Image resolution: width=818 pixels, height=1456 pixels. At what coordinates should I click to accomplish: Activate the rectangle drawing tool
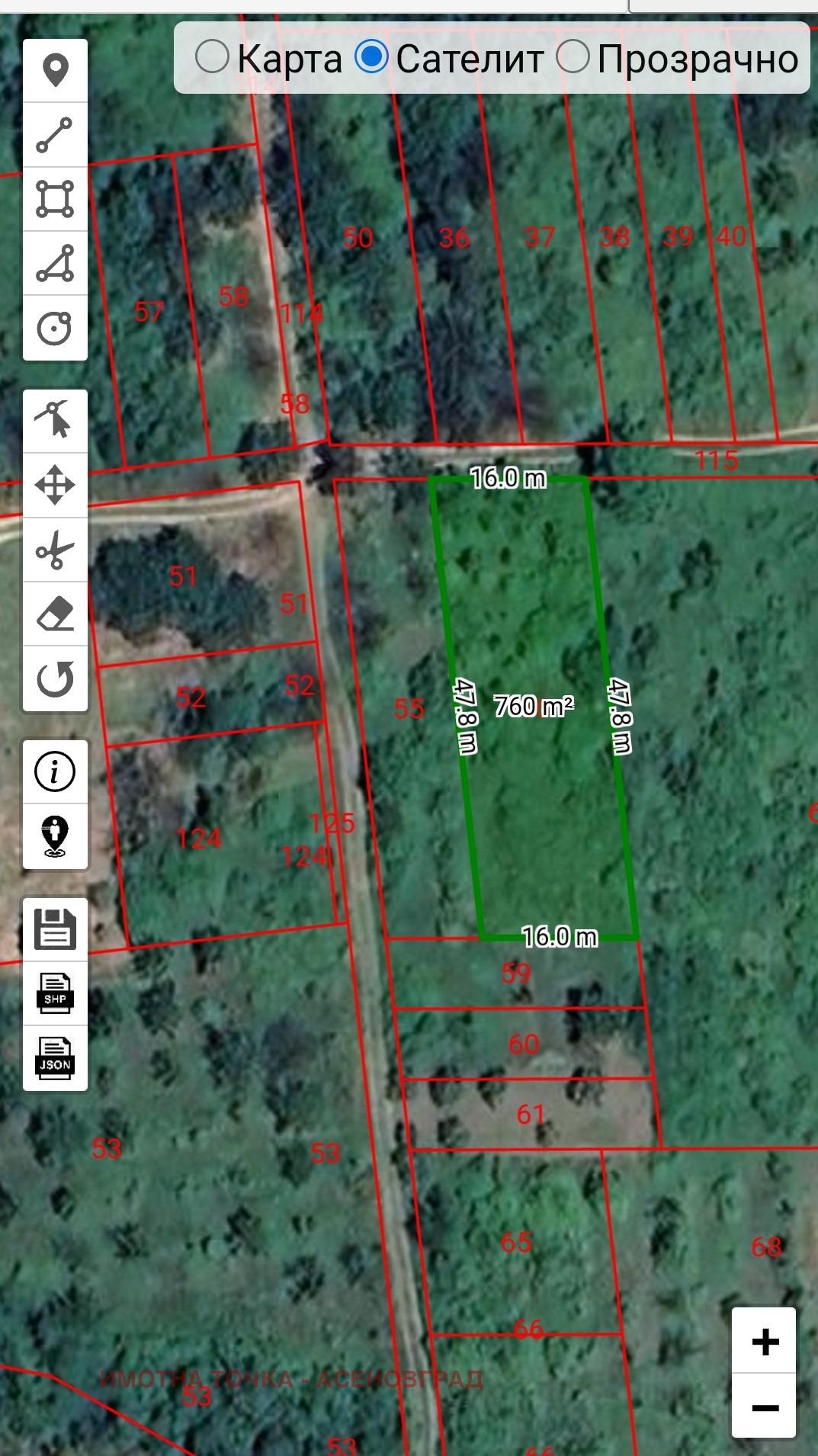[55, 199]
